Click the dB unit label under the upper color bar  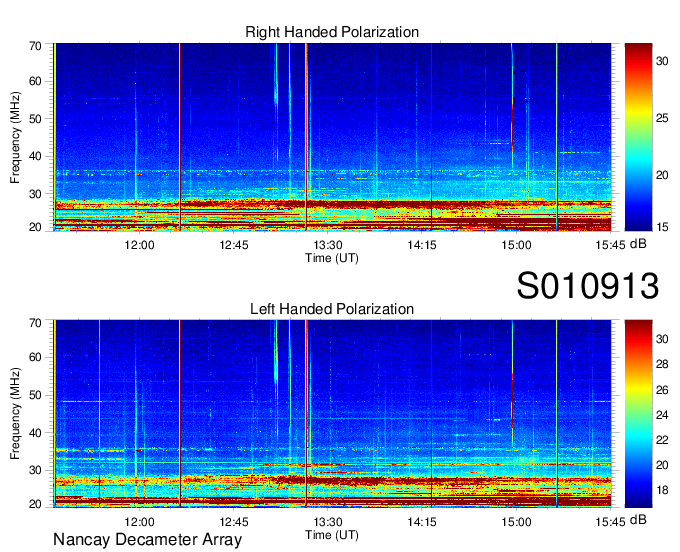point(638,244)
